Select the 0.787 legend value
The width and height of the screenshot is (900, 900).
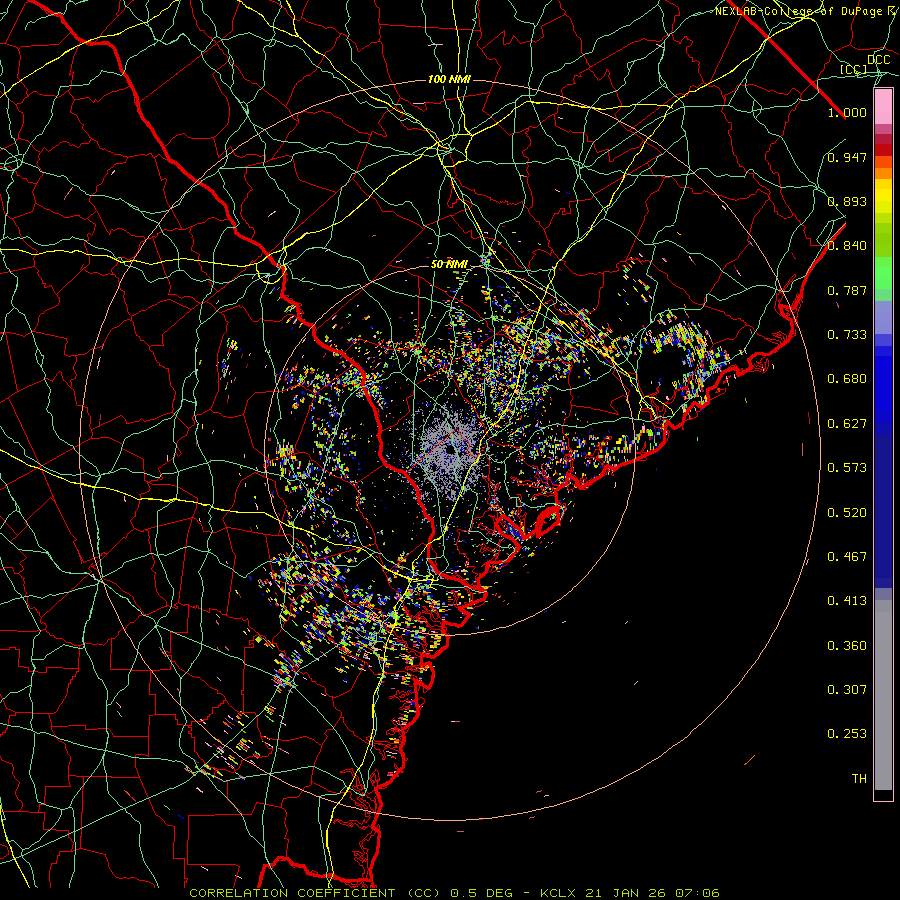(x=847, y=290)
